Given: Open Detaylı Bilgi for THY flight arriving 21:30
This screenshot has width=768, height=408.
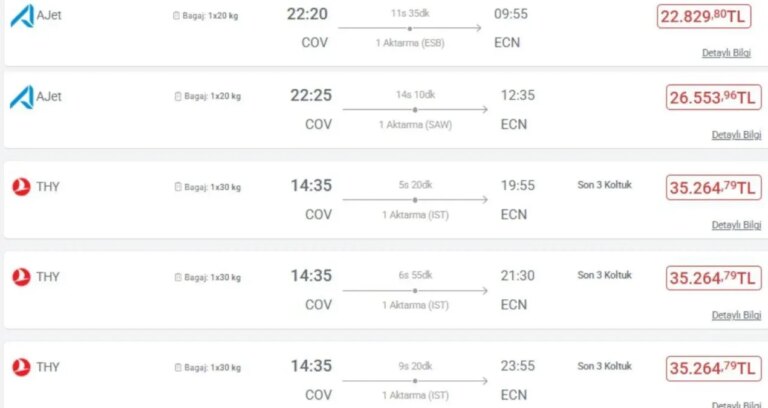Looking at the screenshot, I should (x=737, y=315).
